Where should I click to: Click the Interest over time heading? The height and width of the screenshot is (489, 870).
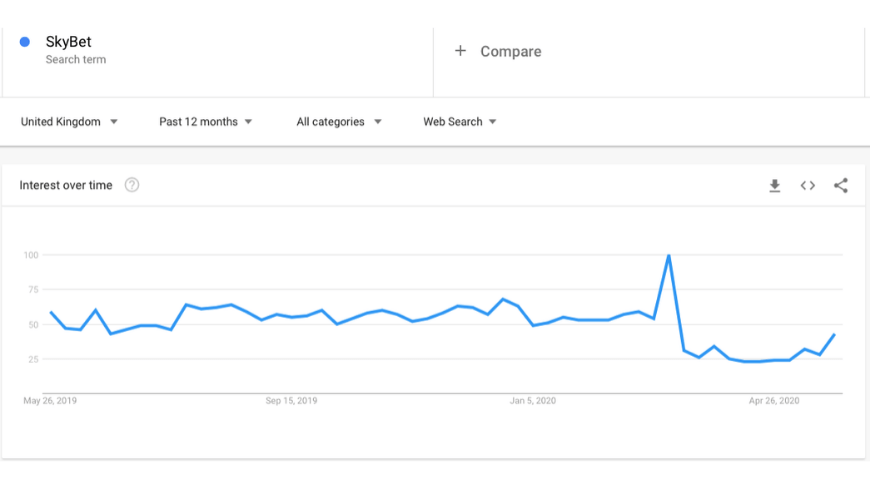pos(65,185)
